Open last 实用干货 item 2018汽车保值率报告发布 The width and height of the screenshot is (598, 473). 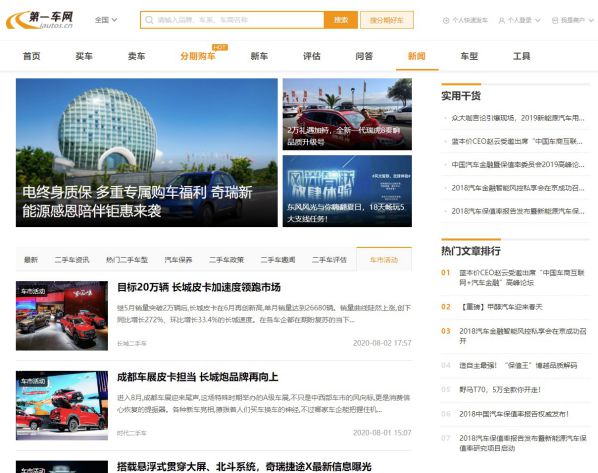(x=518, y=211)
